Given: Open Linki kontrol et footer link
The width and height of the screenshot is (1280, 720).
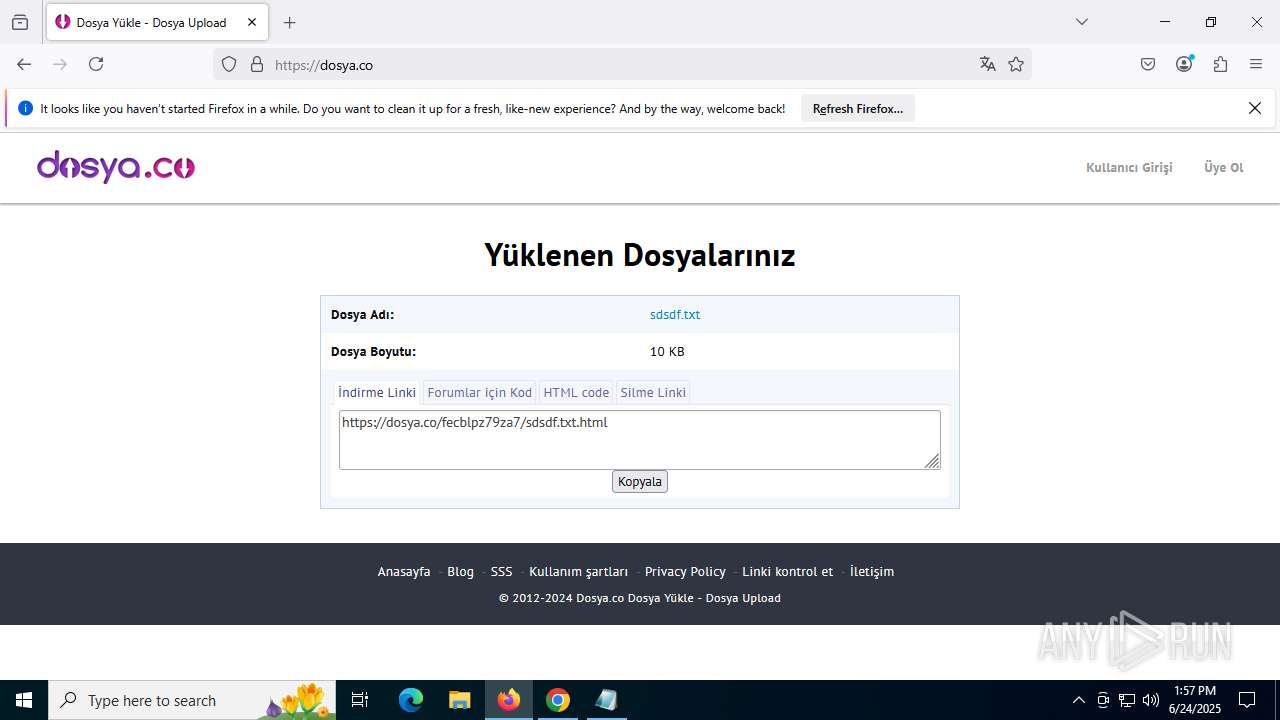Looking at the screenshot, I should point(787,571).
